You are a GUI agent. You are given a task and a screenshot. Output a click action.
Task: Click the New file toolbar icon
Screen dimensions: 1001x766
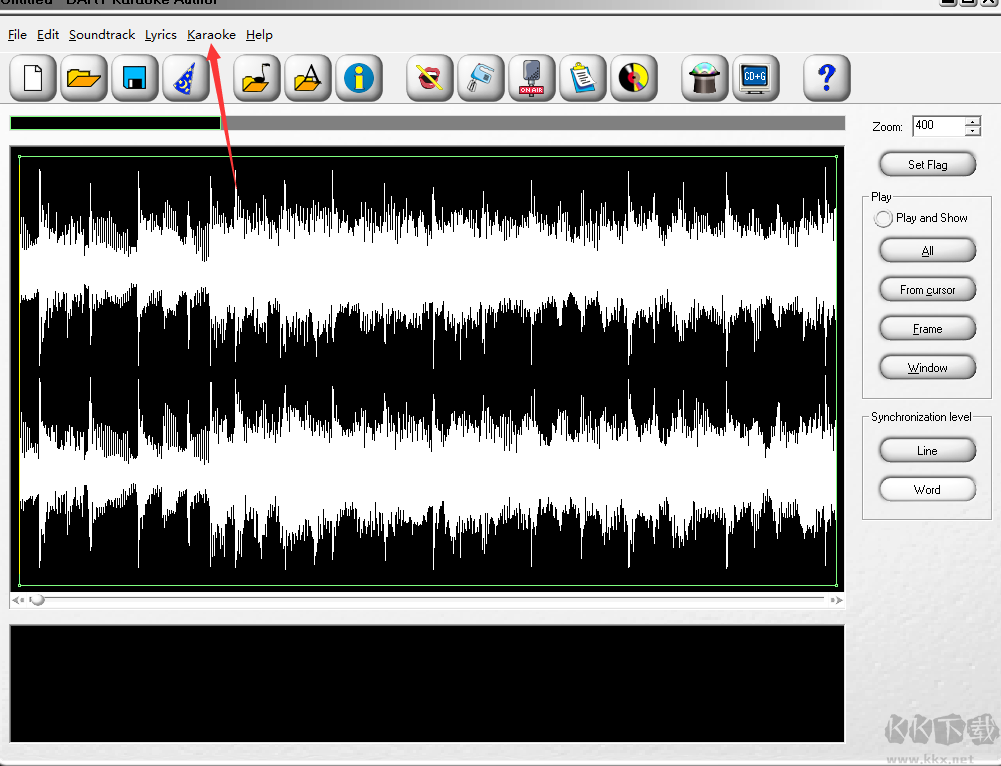(x=33, y=78)
